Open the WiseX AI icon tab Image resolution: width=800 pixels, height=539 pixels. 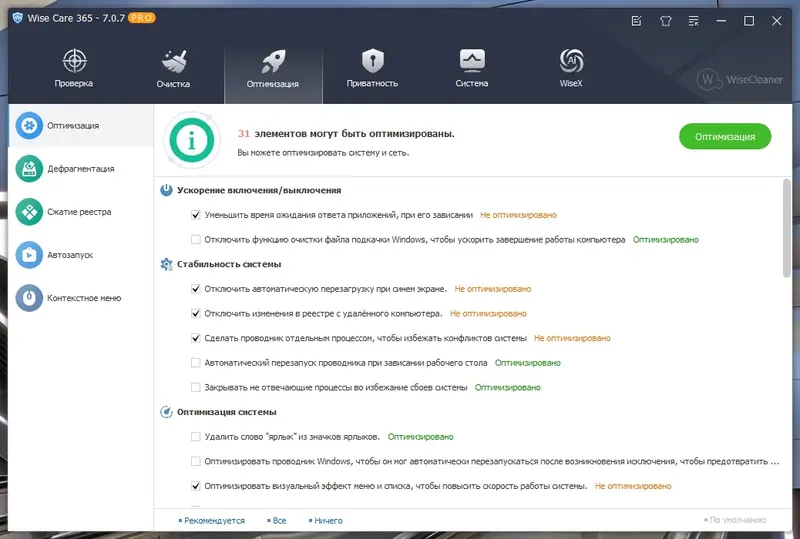(x=571, y=60)
